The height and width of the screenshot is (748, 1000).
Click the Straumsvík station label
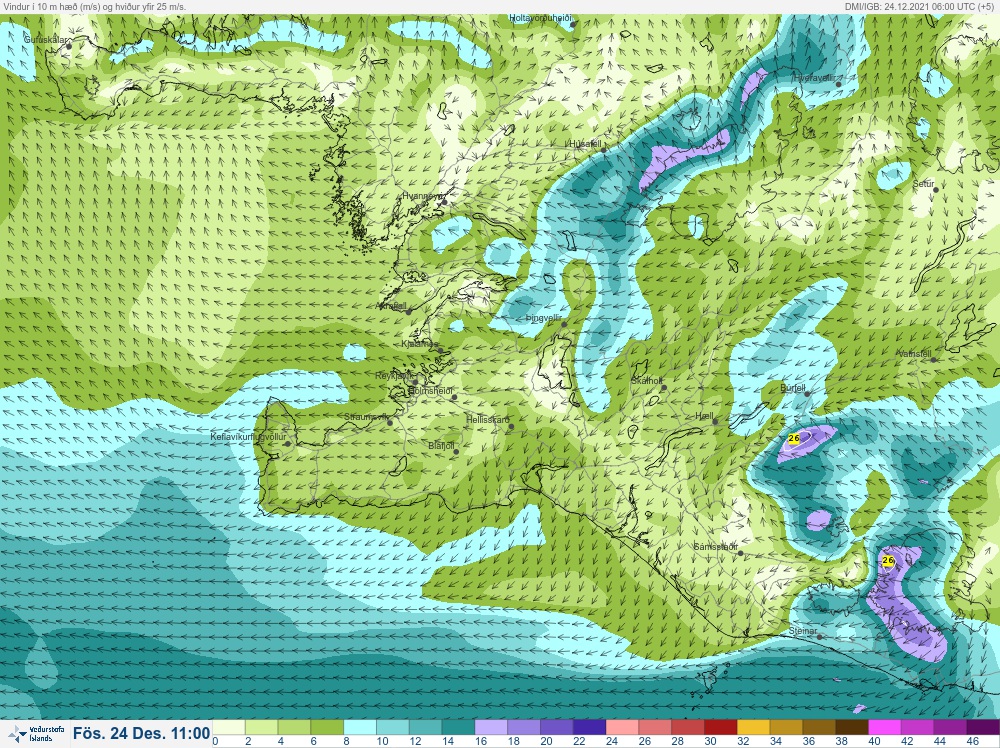(367, 416)
